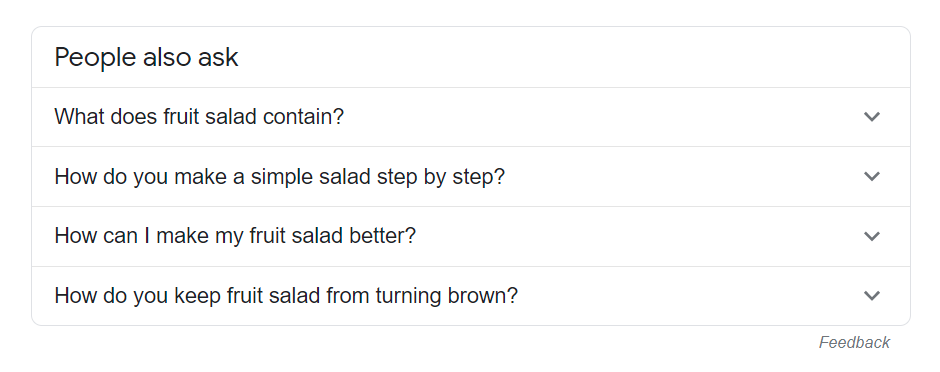Image resolution: width=940 pixels, height=372 pixels.
Task: Click the third question row about better fruit salad
Action: (471, 236)
